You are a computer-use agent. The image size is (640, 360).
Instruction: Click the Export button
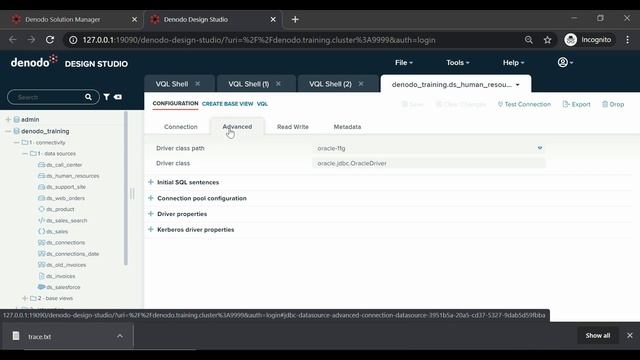point(576,104)
